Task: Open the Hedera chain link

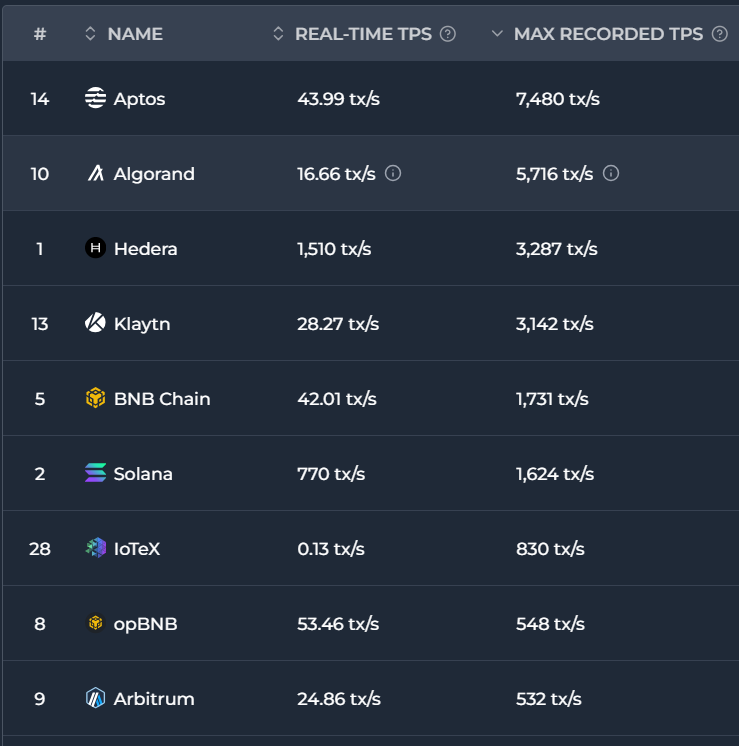Action: [146, 249]
